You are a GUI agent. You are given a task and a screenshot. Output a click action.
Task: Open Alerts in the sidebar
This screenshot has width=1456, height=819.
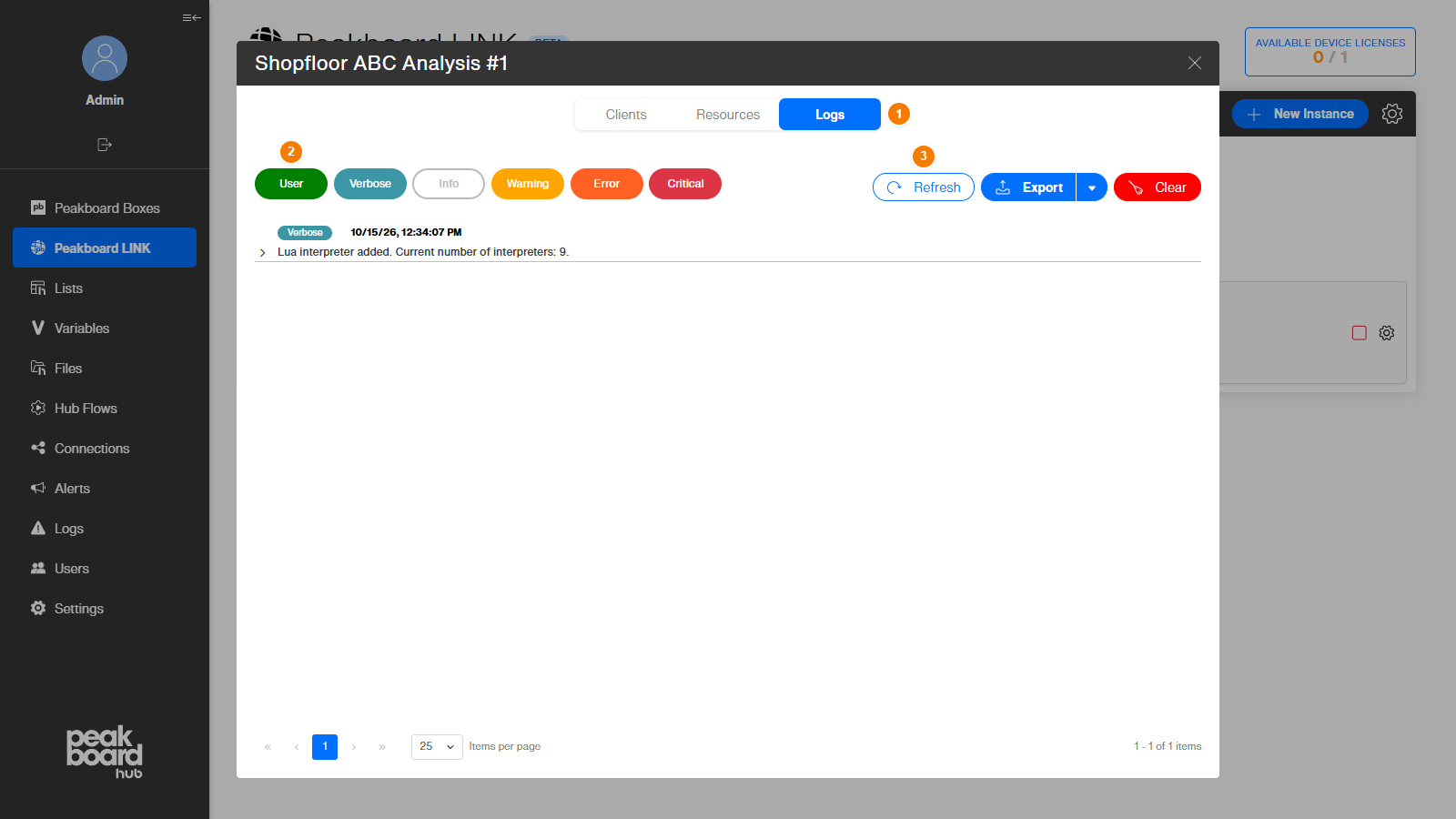tap(105, 488)
